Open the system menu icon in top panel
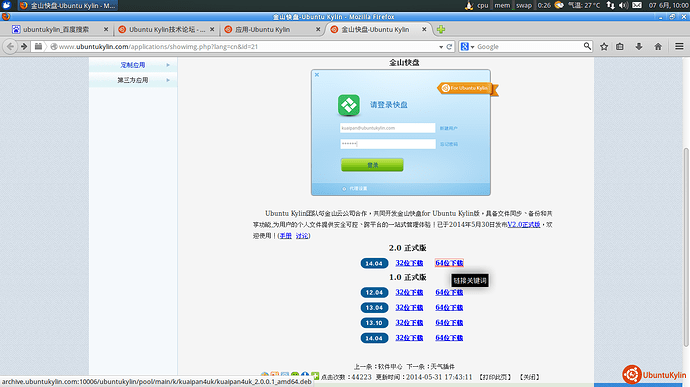The width and height of the screenshot is (690, 387). [x=6, y=5]
